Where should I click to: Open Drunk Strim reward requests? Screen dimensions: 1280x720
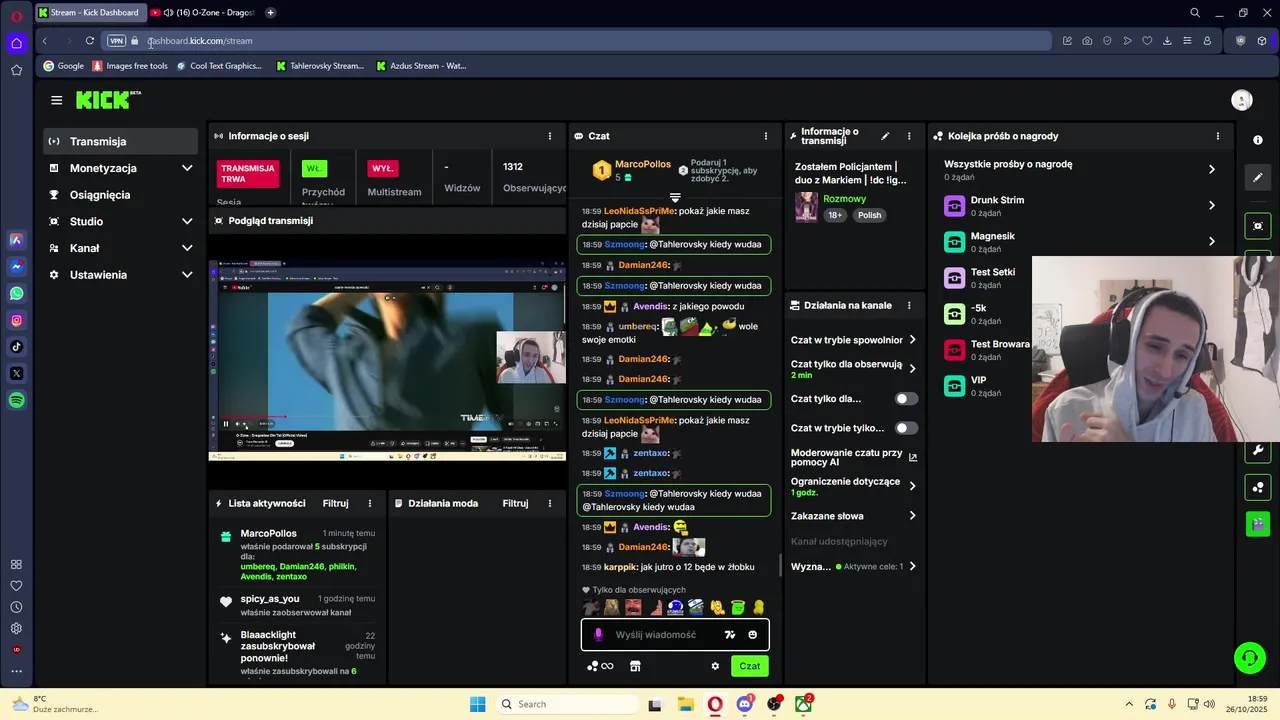(x=1080, y=205)
